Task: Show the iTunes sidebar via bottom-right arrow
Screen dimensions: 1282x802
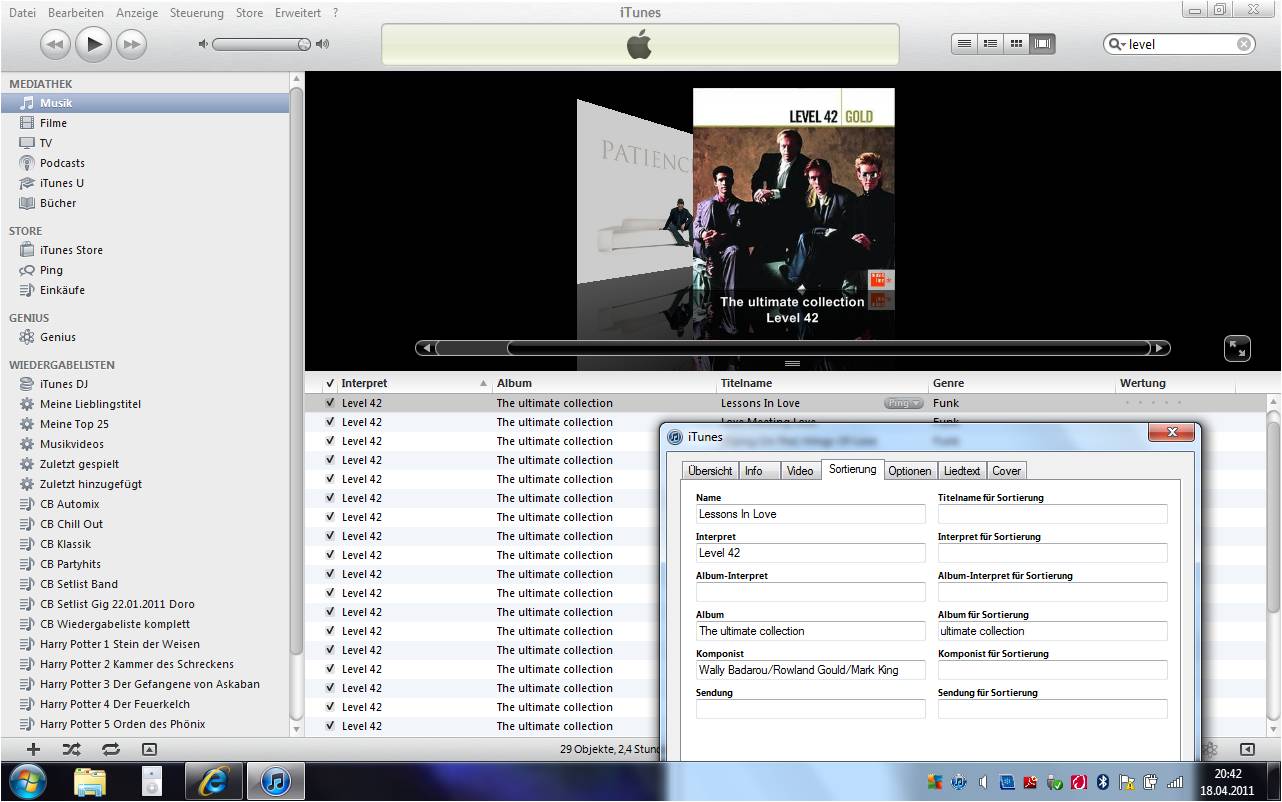Action: pos(1247,749)
